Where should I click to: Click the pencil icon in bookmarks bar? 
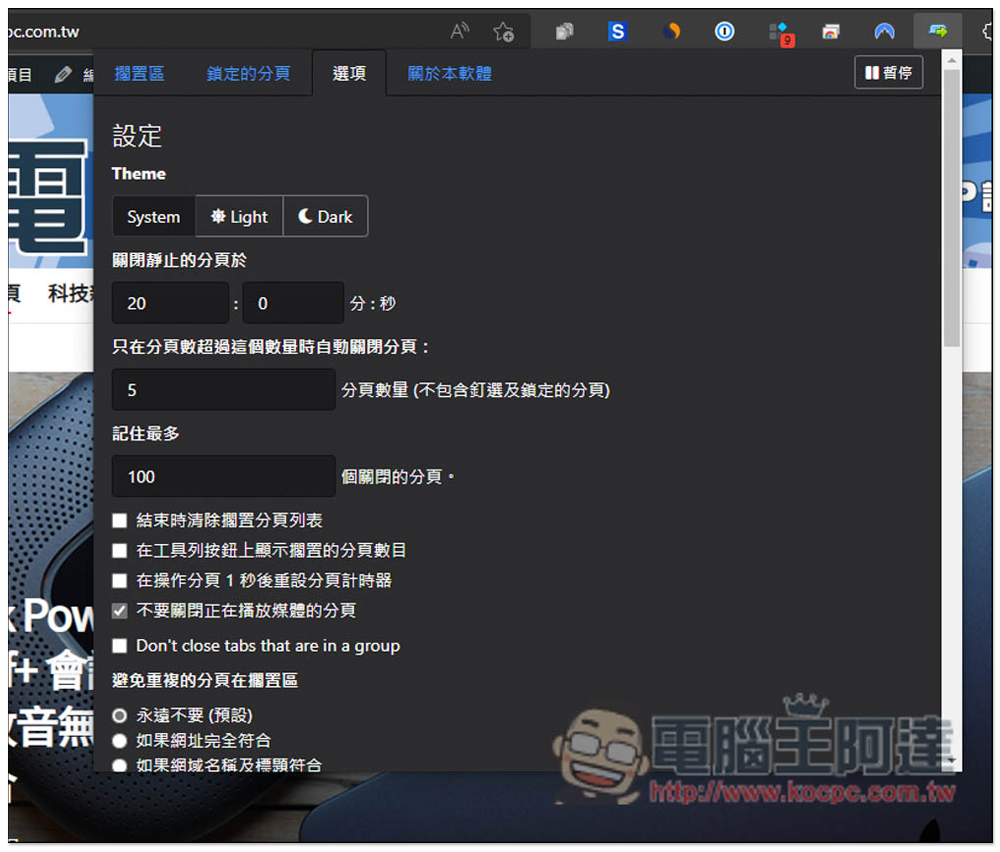point(62,75)
